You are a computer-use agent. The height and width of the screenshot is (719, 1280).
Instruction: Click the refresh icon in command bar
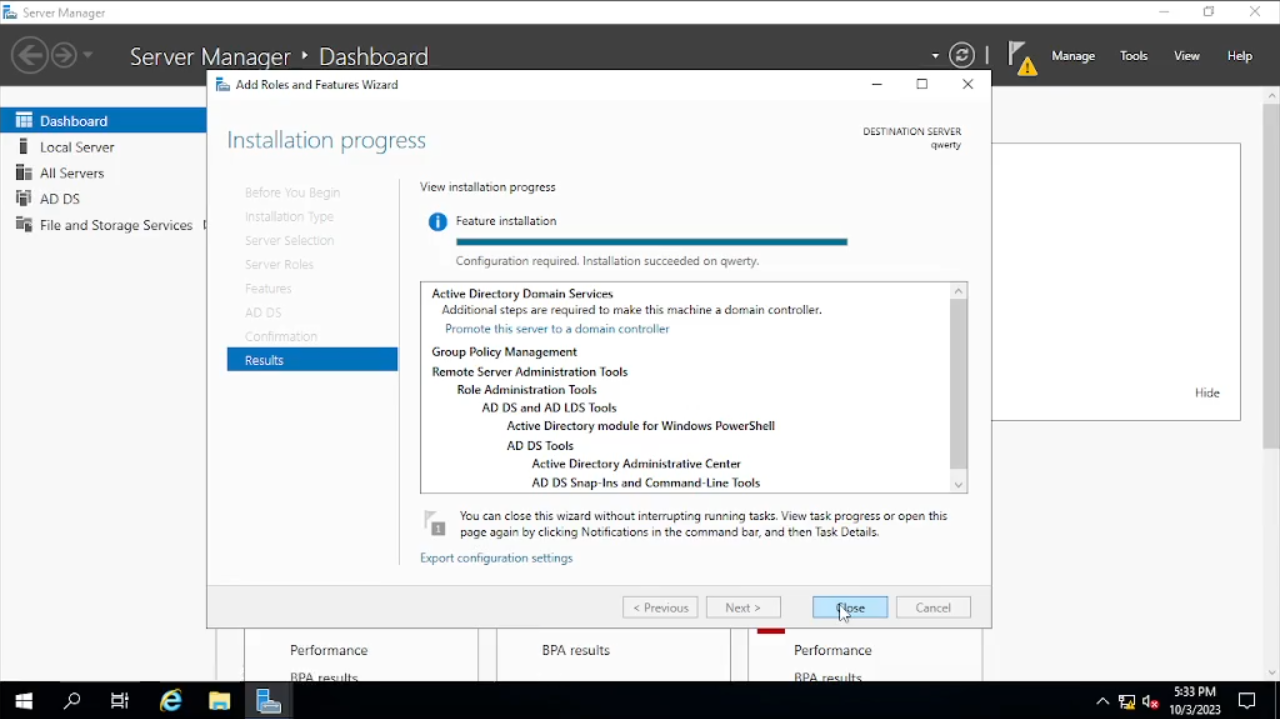961,56
